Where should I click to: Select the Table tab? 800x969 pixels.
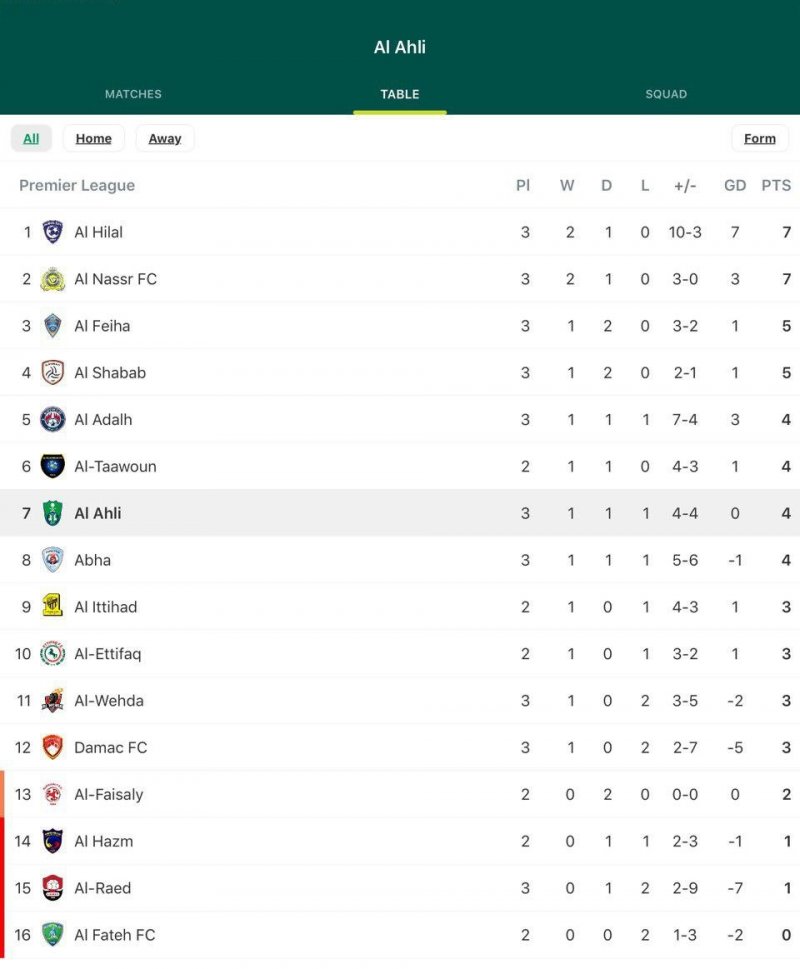[399, 94]
